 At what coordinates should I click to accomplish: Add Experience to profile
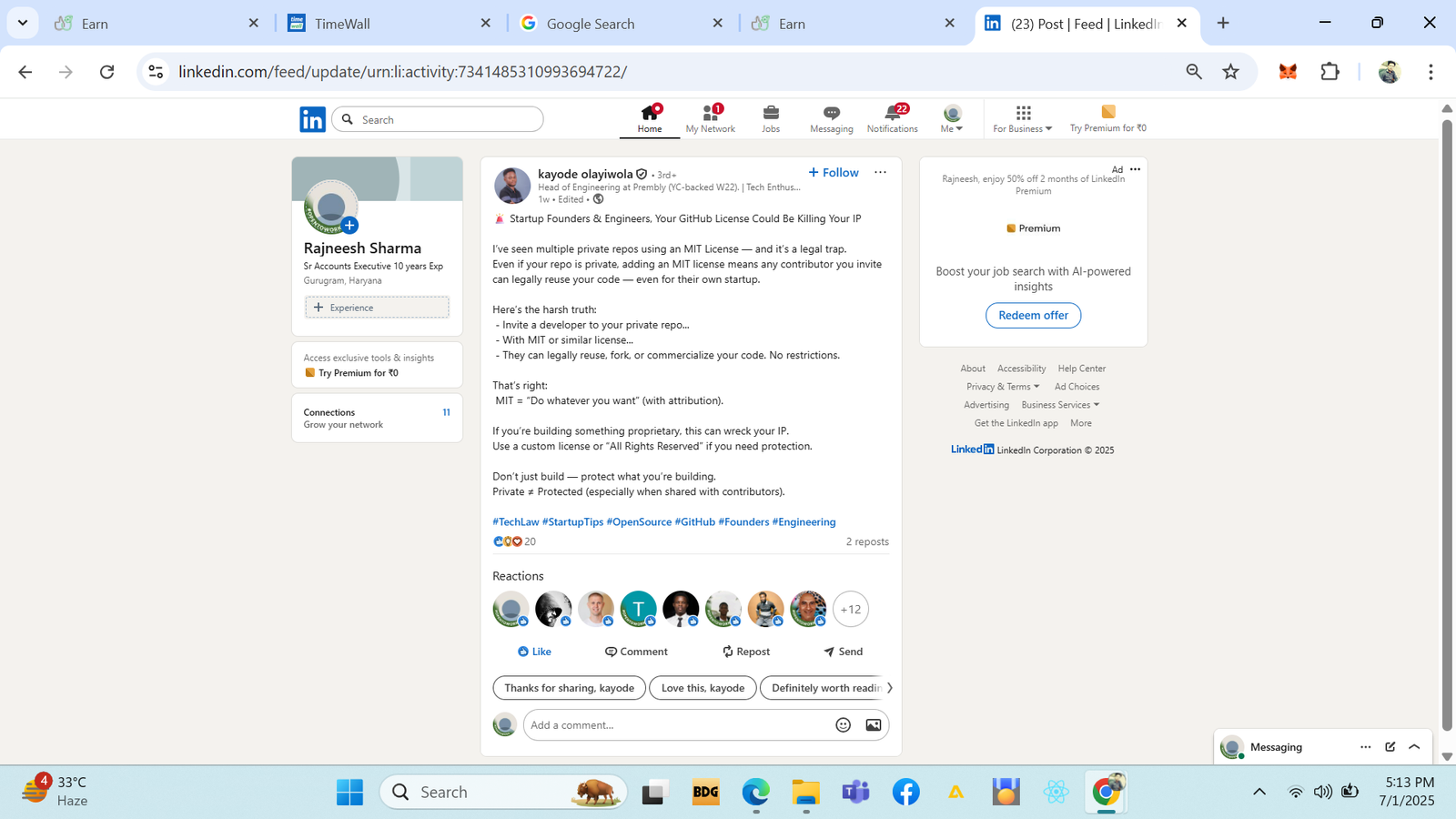click(x=377, y=308)
